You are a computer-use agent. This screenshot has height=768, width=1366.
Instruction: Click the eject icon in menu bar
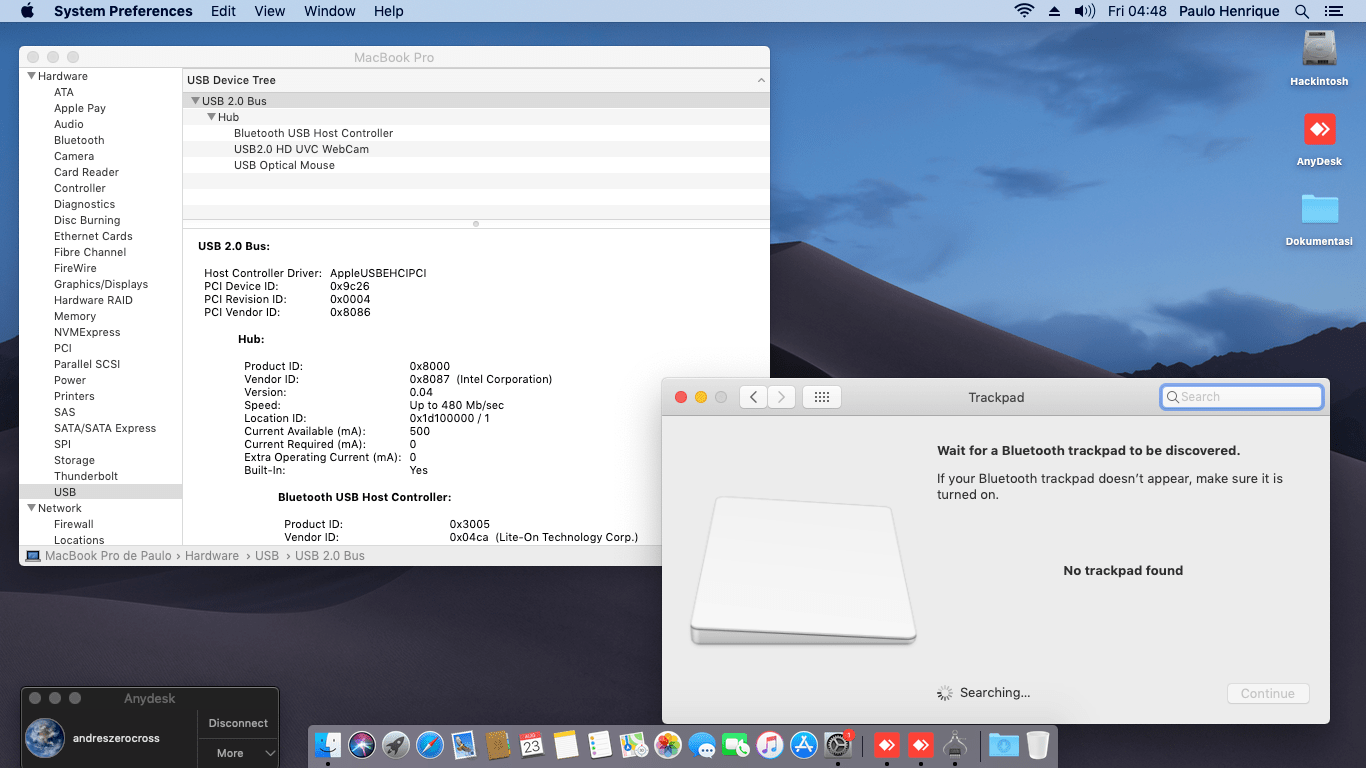[1054, 11]
